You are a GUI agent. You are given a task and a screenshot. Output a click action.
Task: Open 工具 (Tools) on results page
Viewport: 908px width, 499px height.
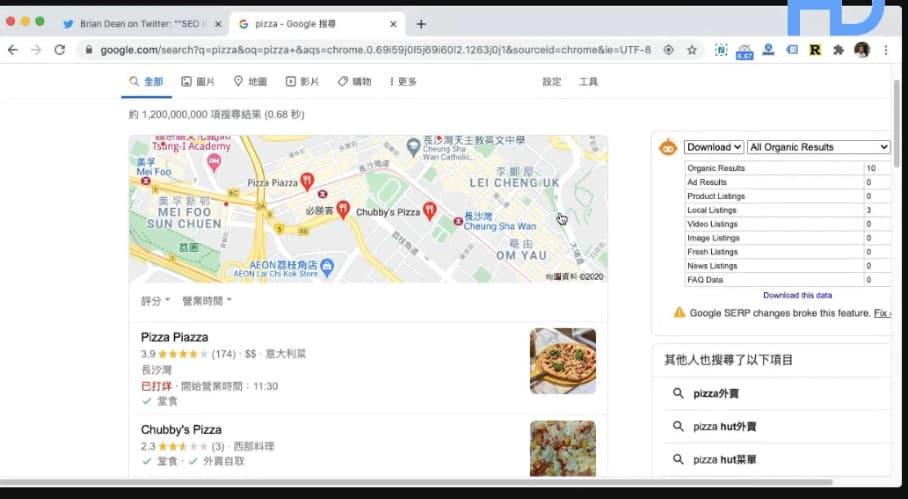[588, 82]
